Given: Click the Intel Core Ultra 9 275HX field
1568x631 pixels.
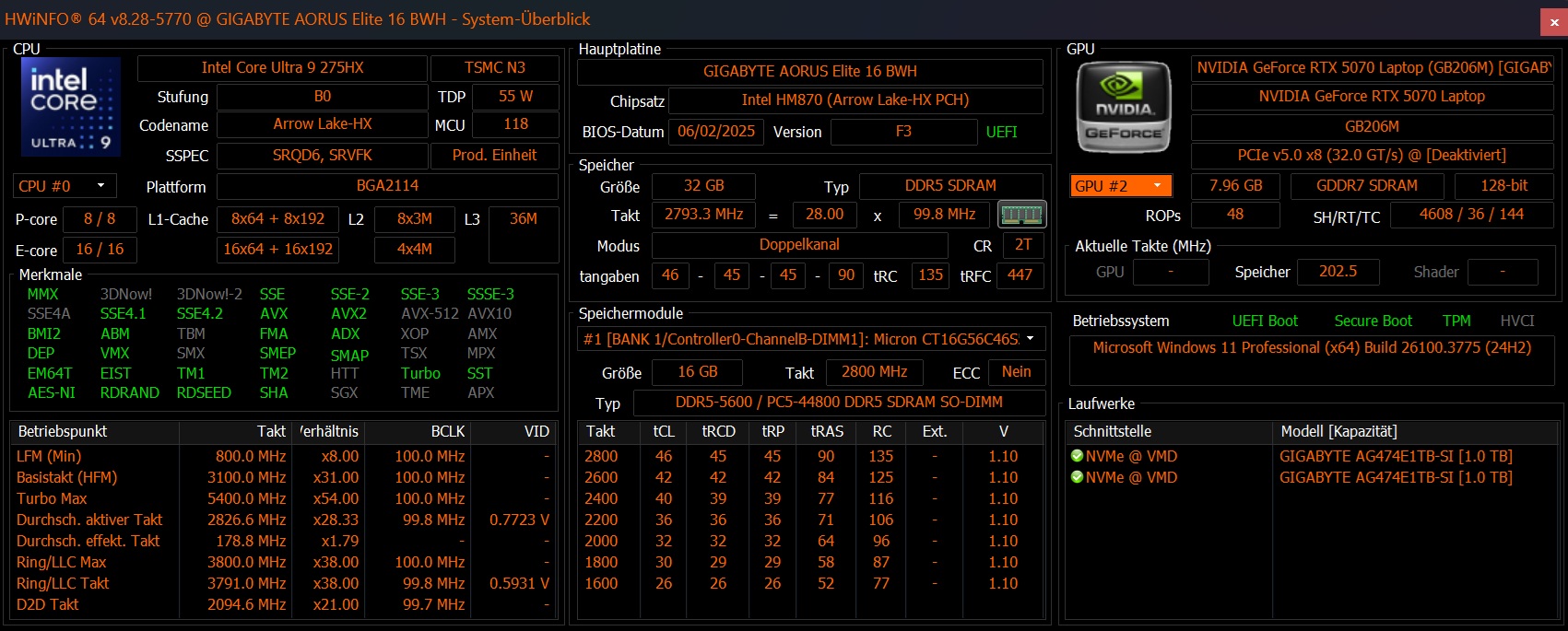Looking at the screenshot, I should pos(282,68).
